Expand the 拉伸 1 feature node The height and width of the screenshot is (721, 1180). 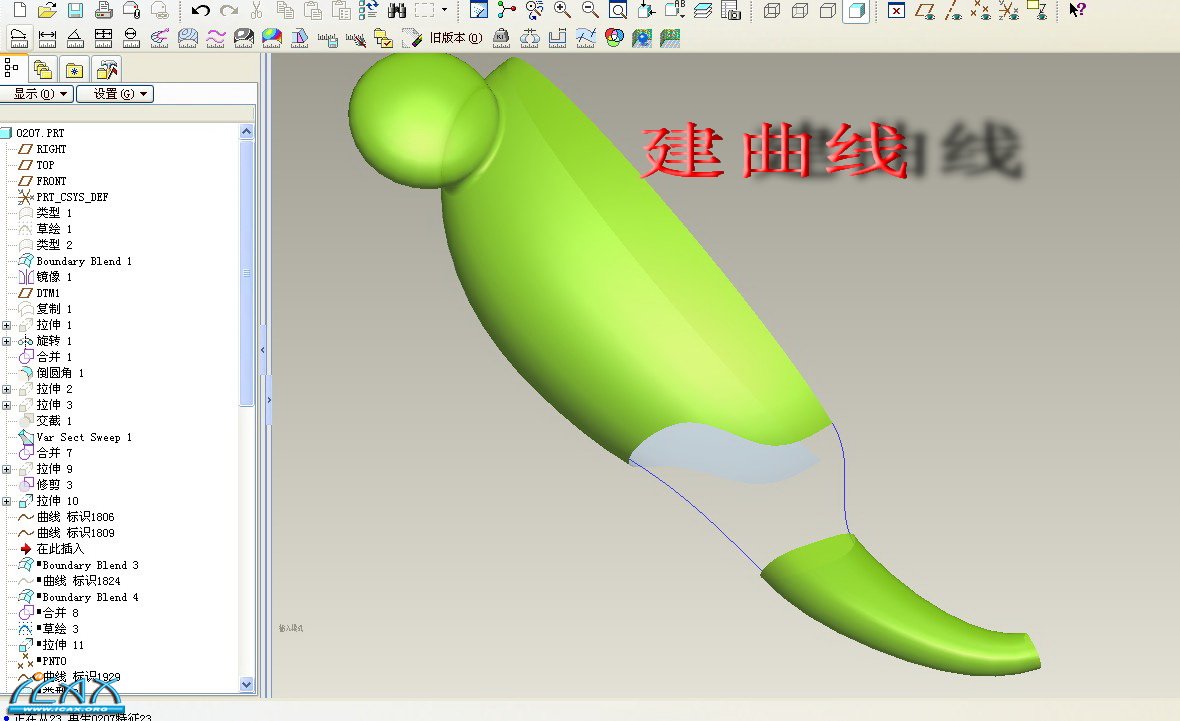tap(7, 325)
